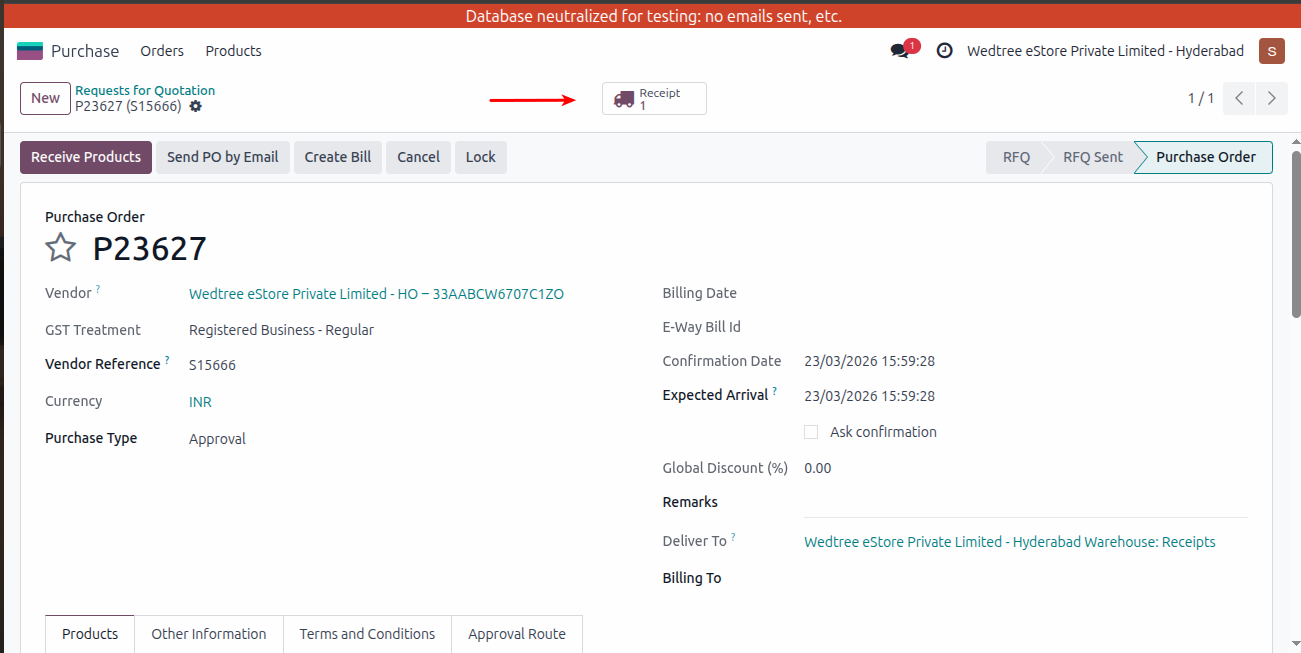Mark P23627 as favorite with star
The width and height of the screenshot is (1301, 653).
coord(61,248)
